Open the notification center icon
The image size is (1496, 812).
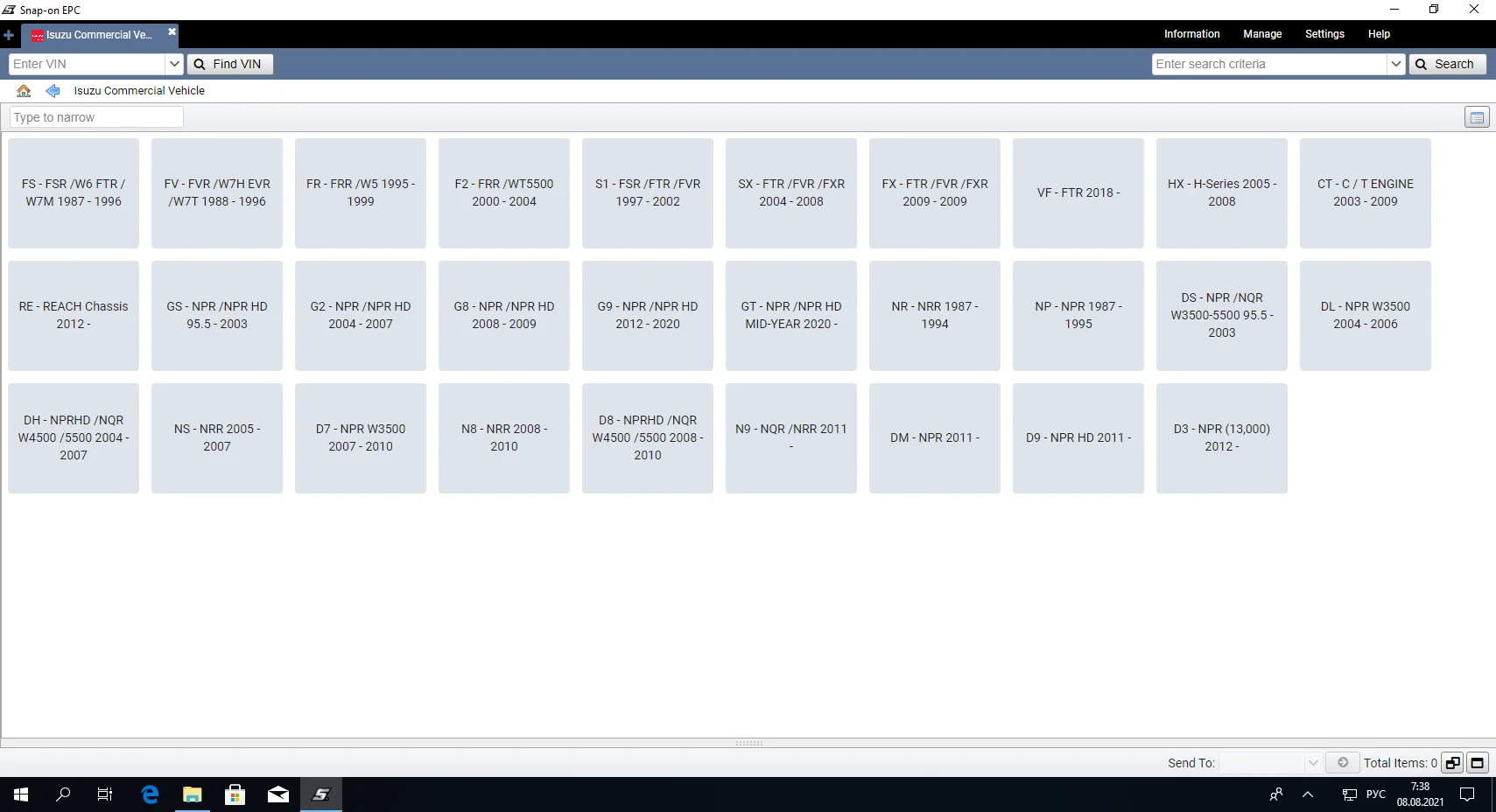coord(1467,794)
